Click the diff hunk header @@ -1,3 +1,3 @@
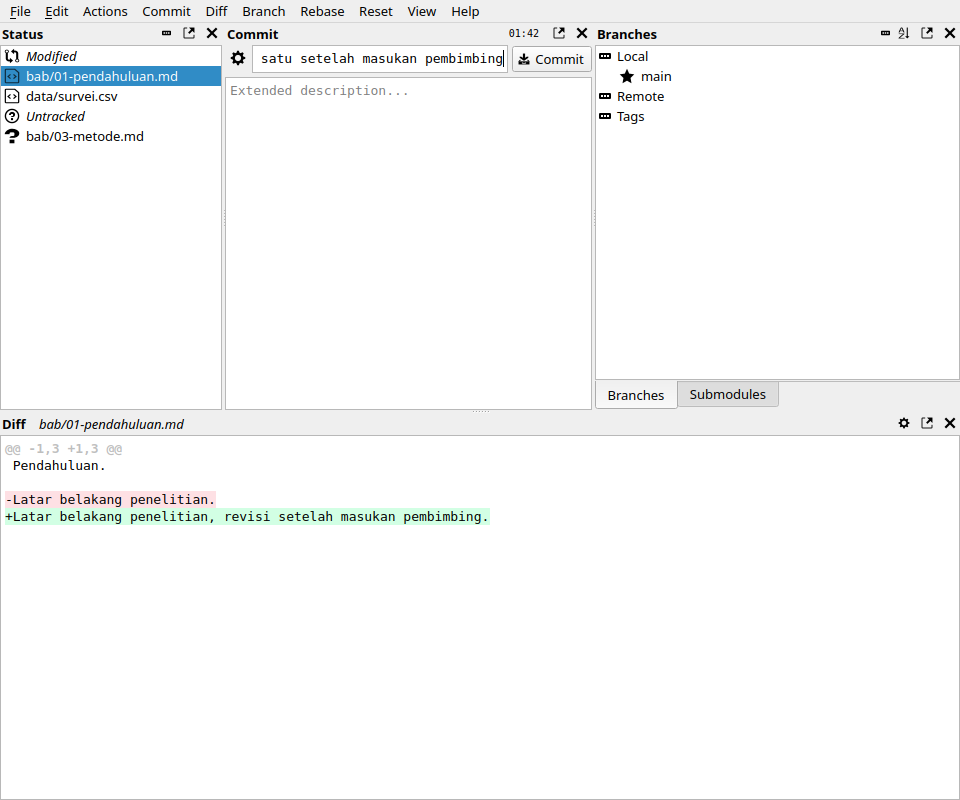This screenshot has height=800, width=960. click(x=64, y=449)
